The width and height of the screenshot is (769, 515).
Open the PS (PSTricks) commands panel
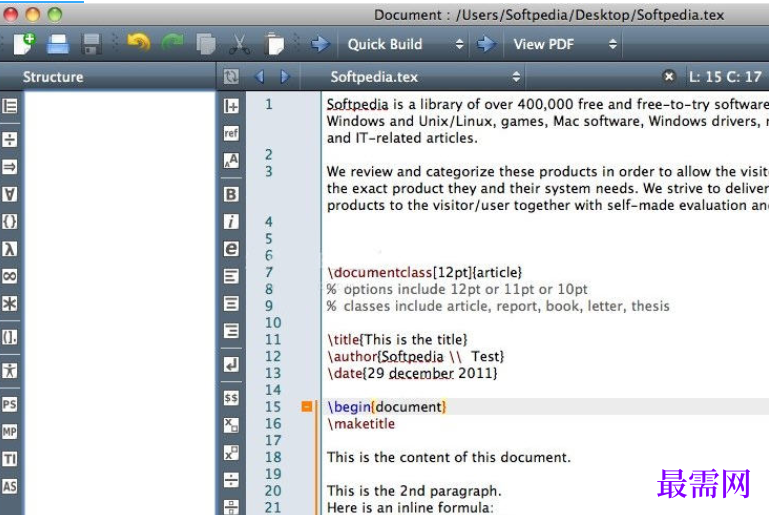coord(10,405)
